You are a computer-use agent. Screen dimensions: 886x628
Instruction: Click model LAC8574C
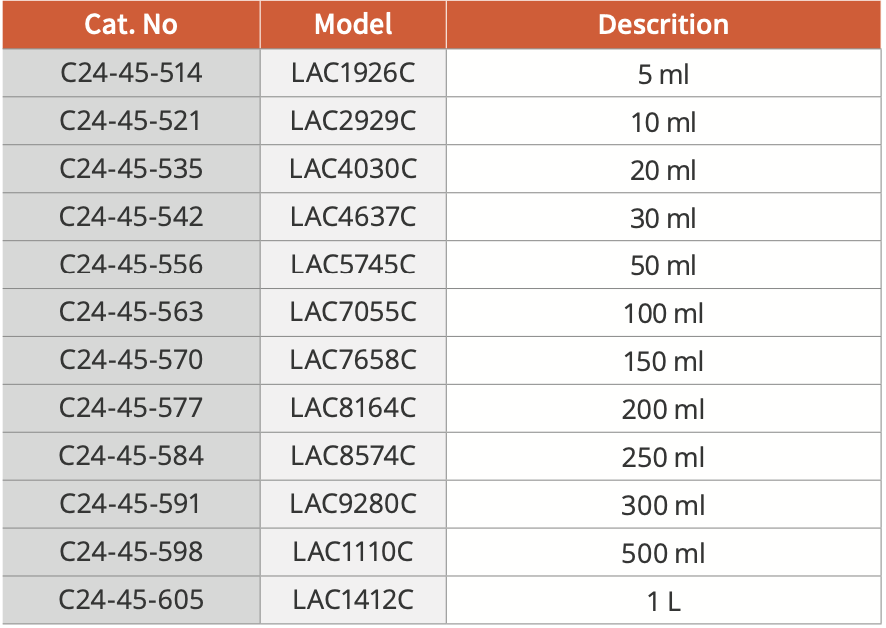[353, 456]
